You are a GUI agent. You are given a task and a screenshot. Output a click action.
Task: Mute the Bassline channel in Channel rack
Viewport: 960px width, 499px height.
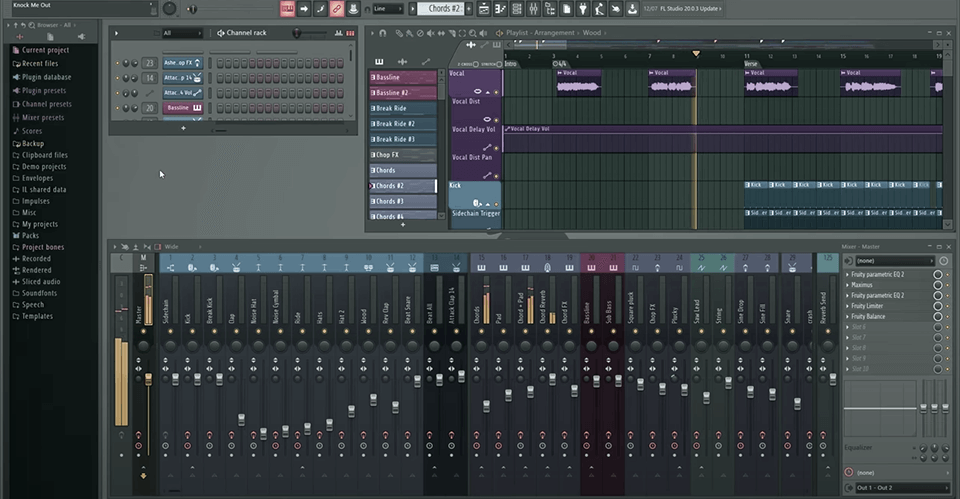[118, 108]
